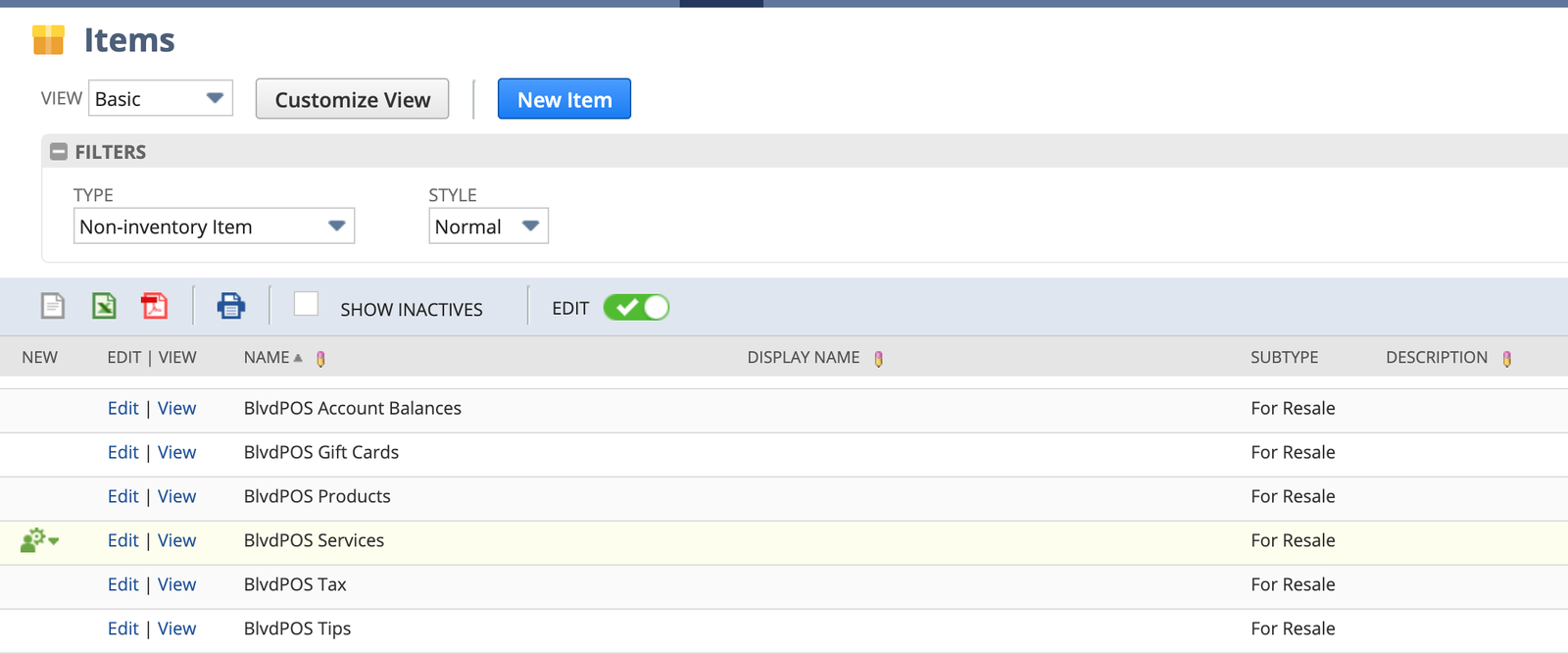This screenshot has width=1568, height=654.
Task: Click the pencil icon next to DISPLAY NAME header
Action: coord(878,359)
